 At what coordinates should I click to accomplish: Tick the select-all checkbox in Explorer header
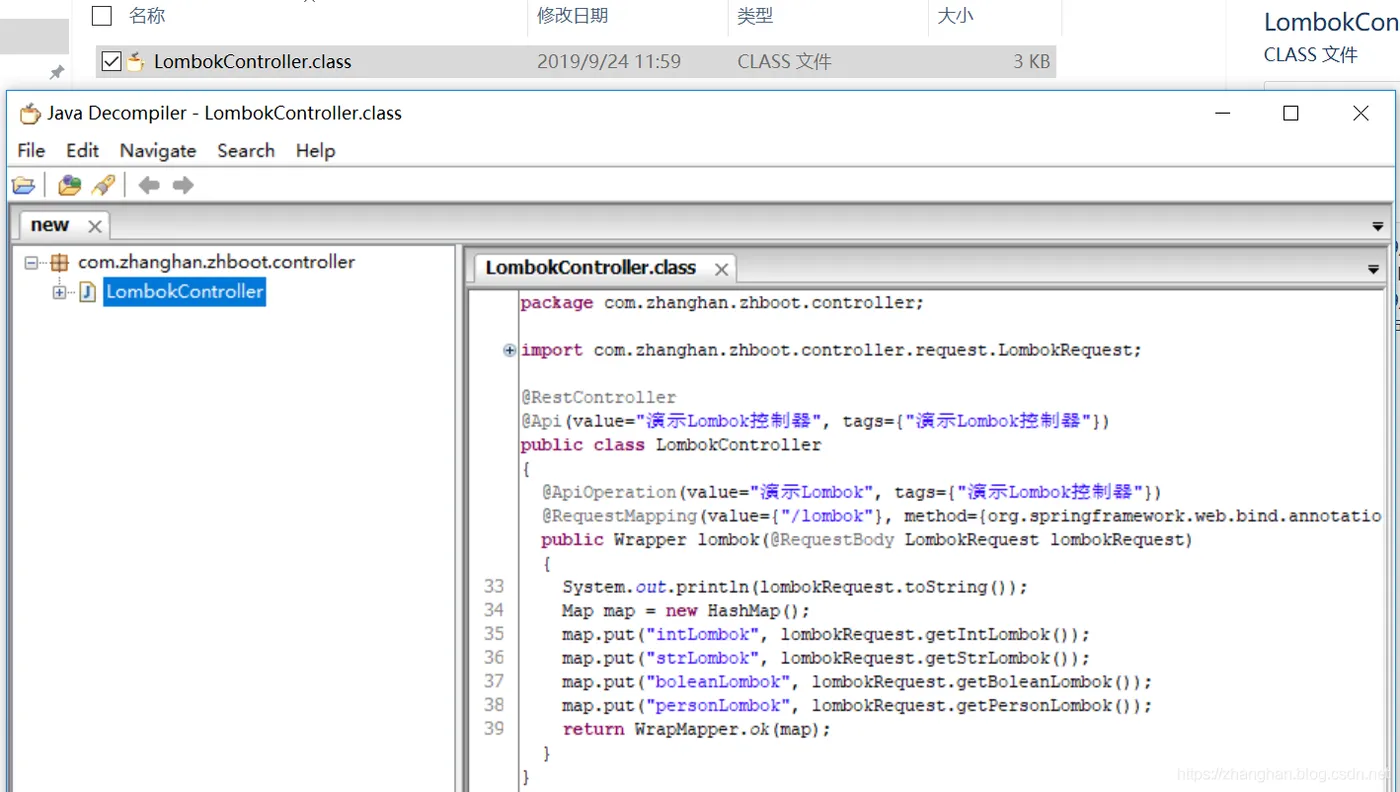pyautogui.click(x=101, y=15)
